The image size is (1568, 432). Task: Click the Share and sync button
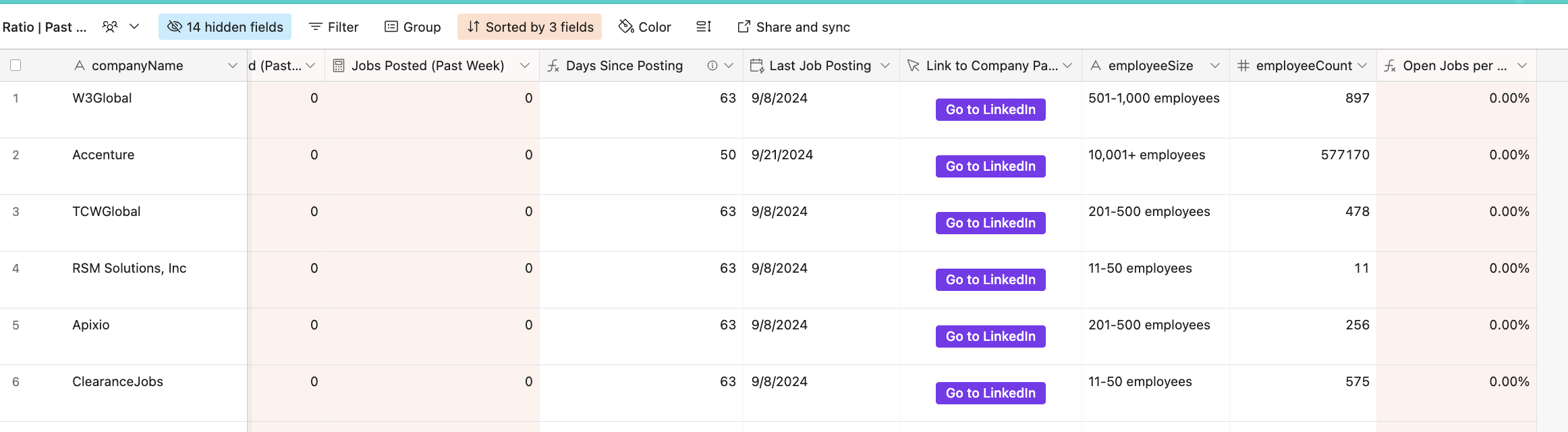793,27
